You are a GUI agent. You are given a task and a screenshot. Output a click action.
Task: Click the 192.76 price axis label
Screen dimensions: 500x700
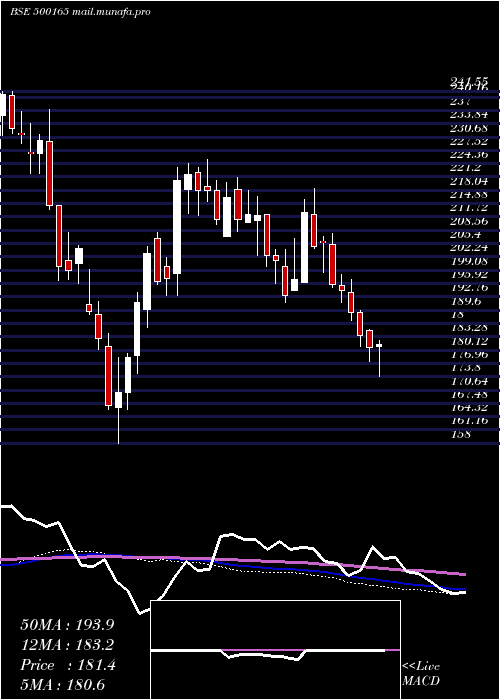[468, 288]
